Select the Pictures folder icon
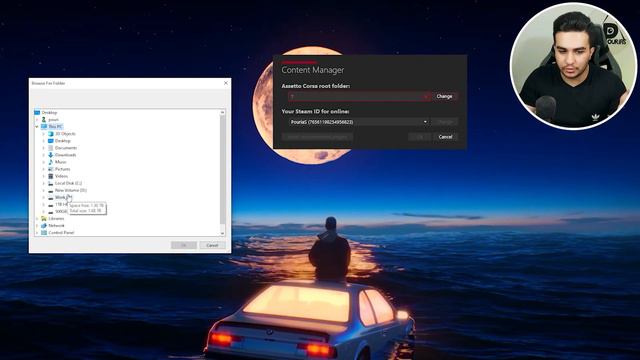The width and height of the screenshot is (640, 360). pos(51,169)
